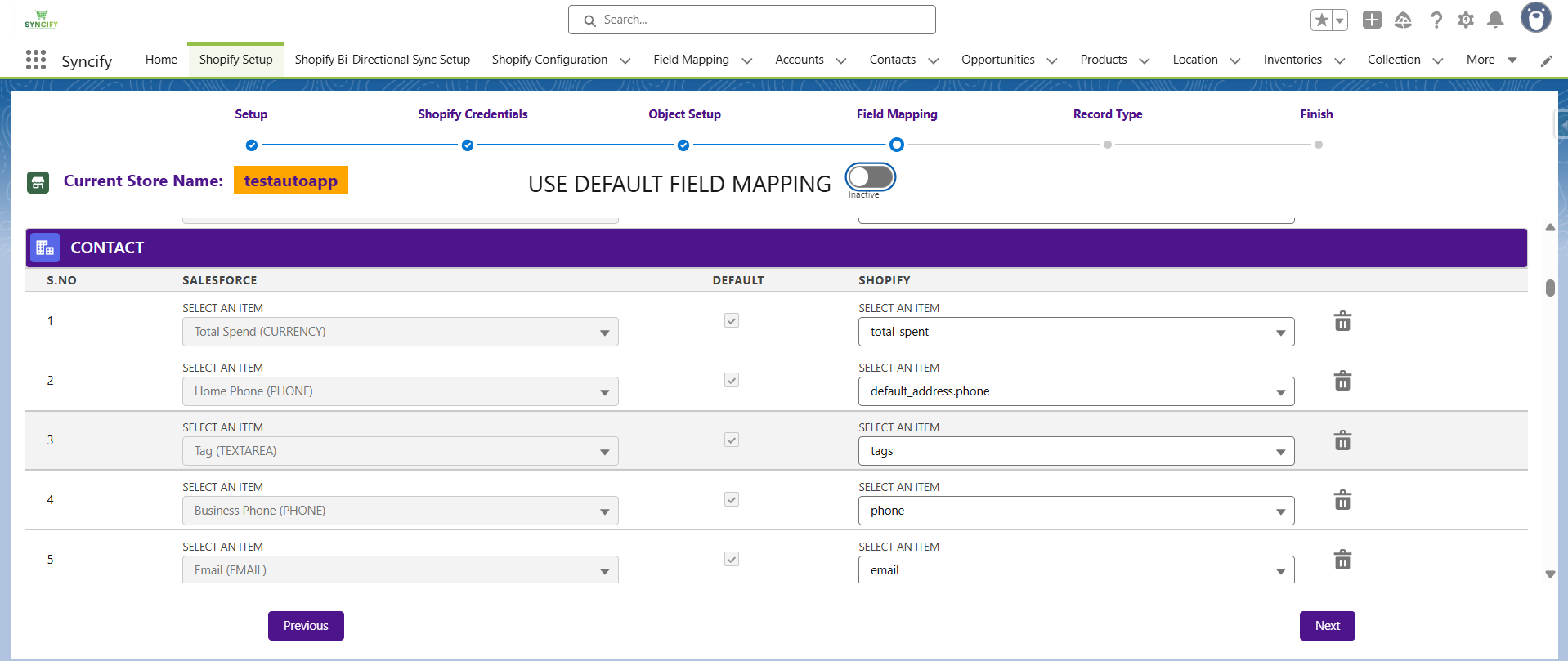Open the Notifications bell icon
Viewport: 1568px width, 661px height.
(x=1495, y=20)
